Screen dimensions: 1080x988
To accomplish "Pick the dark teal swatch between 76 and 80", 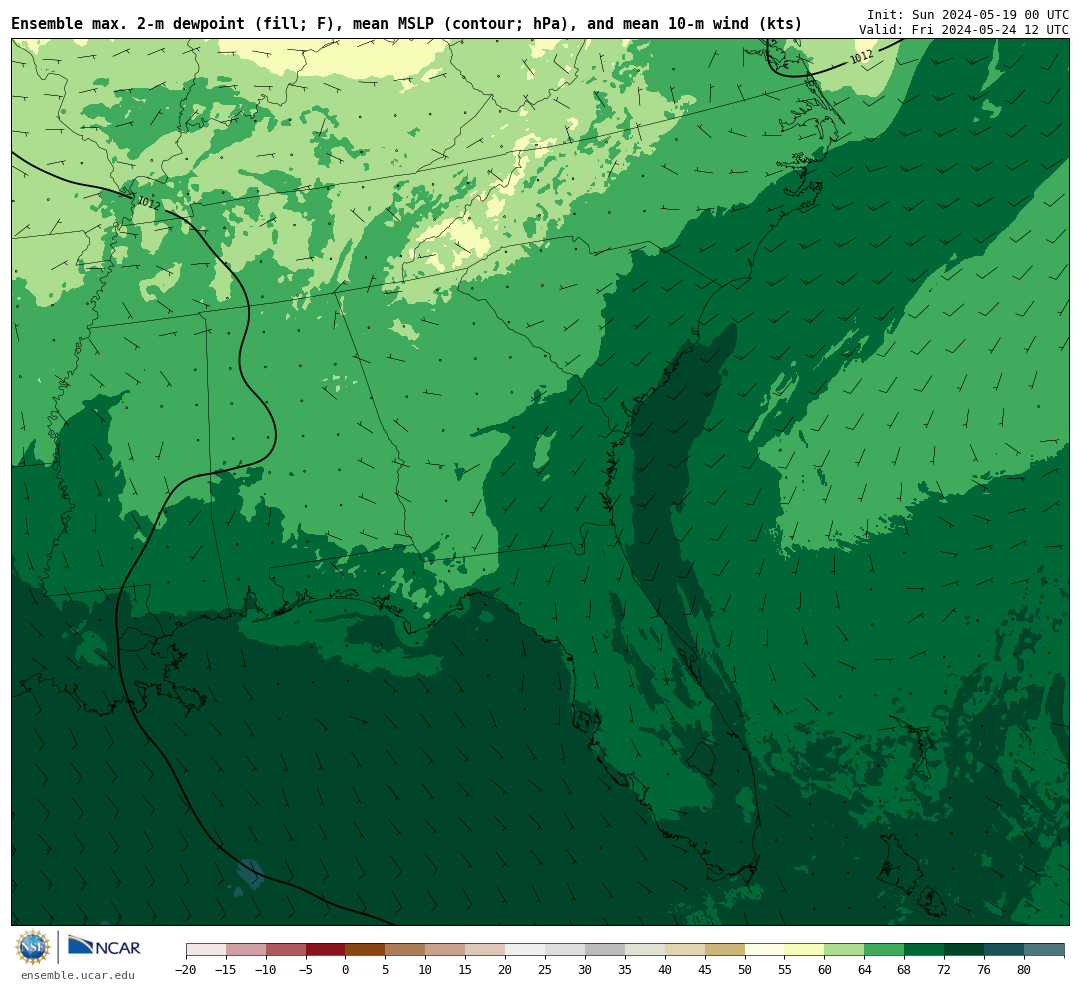I will 1004,949.
